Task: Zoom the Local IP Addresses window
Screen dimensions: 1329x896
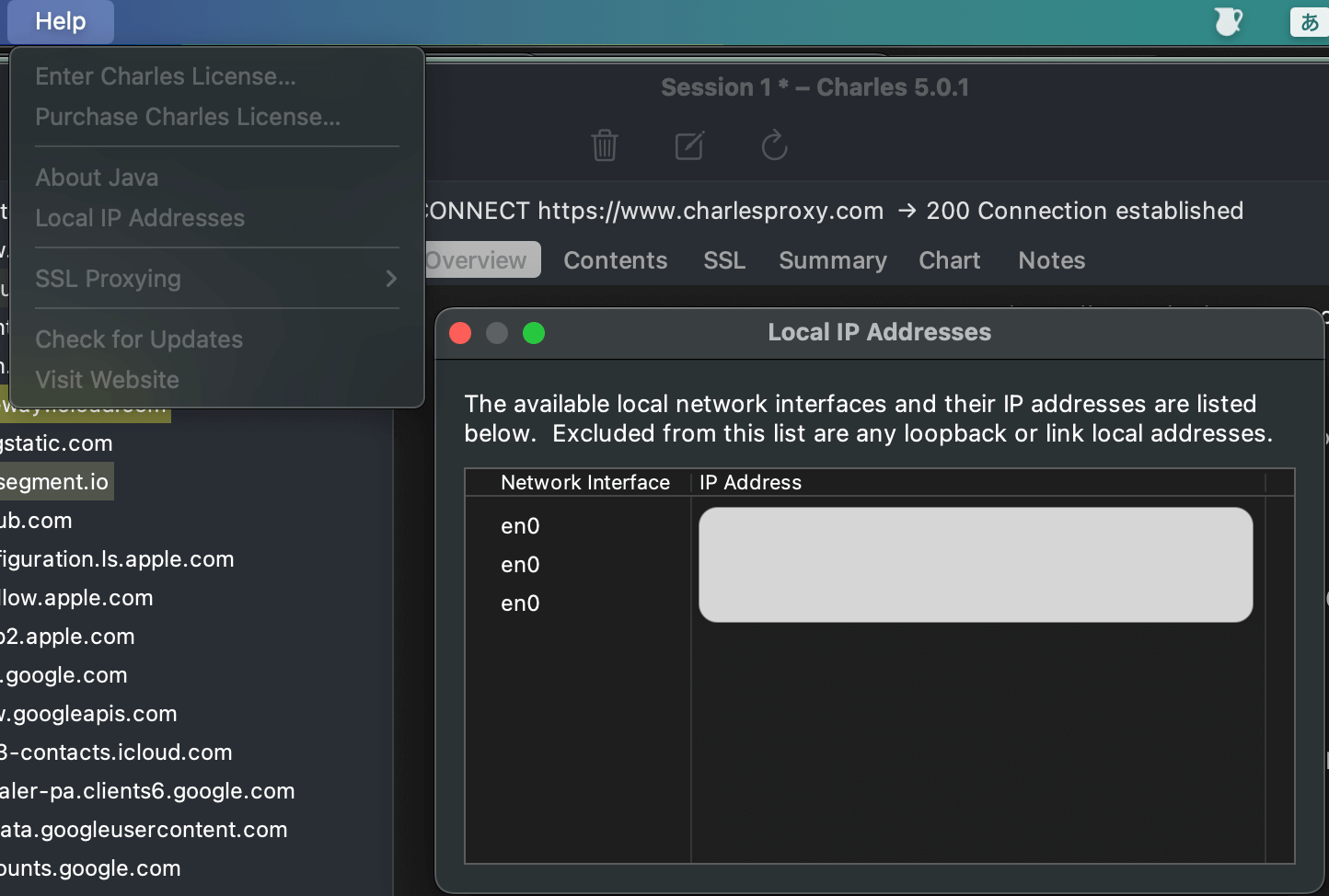Action: tap(534, 333)
